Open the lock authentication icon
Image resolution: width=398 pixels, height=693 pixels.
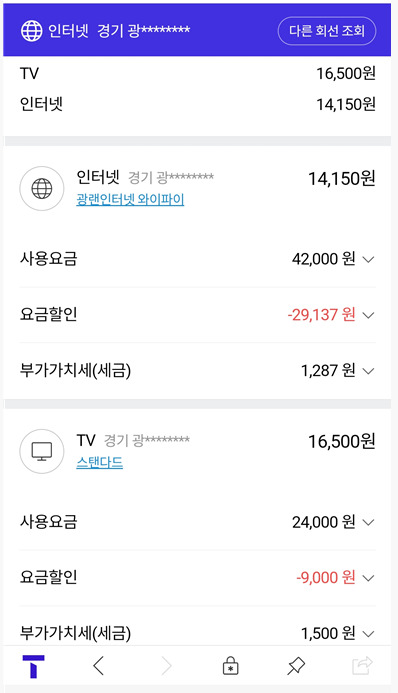pos(230,666)
